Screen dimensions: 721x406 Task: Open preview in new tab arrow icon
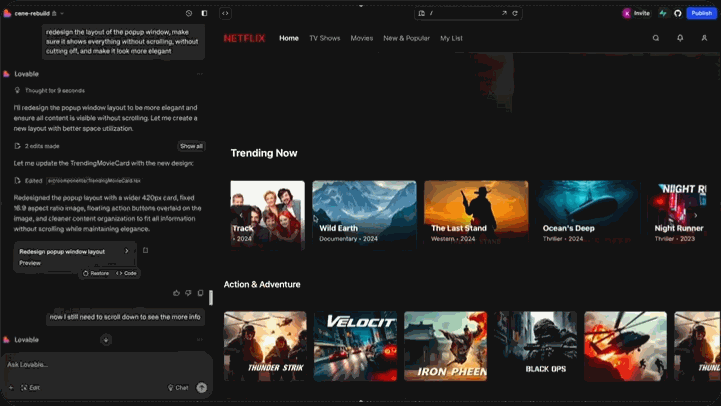coord(504,13)
